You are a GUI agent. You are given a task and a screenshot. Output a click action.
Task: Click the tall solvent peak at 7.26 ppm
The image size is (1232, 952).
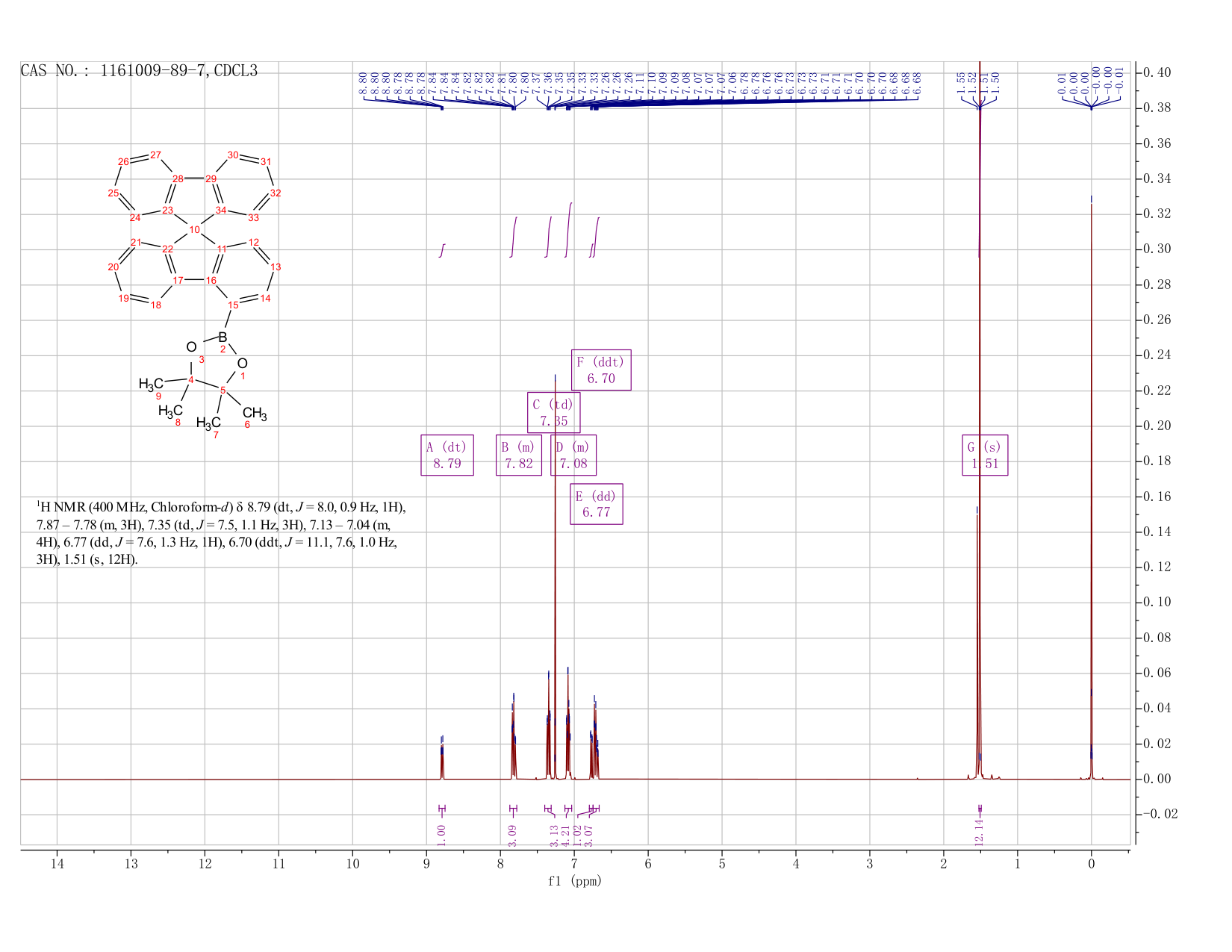click(x=555, y=575)
